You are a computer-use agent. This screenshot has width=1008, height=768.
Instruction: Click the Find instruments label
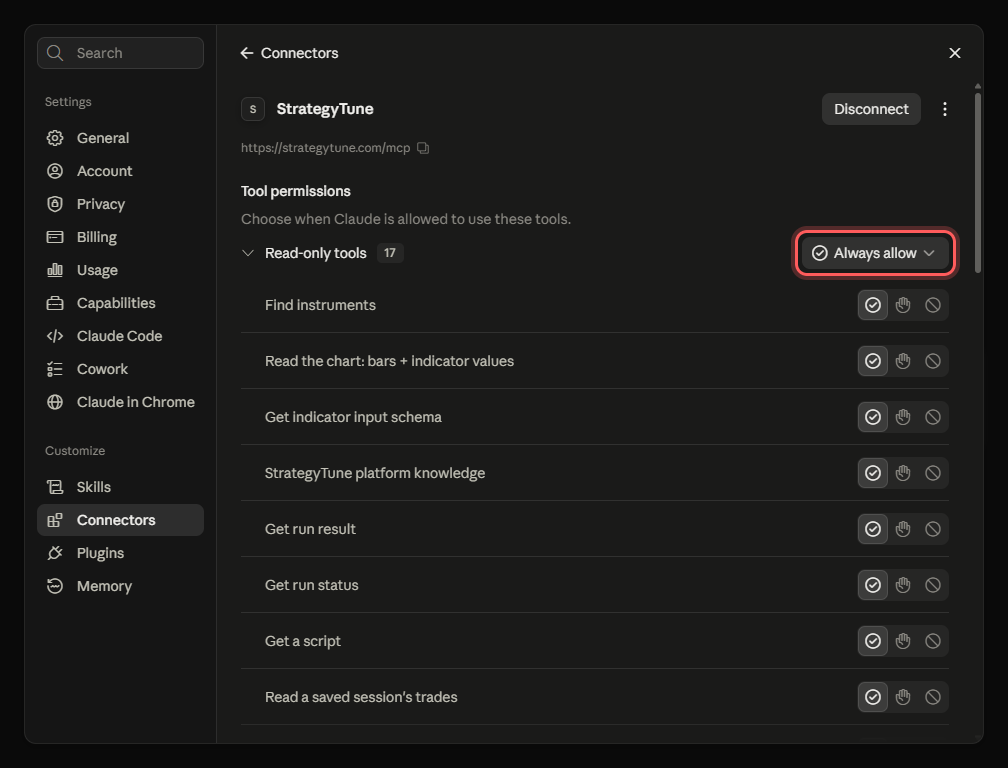320,305
